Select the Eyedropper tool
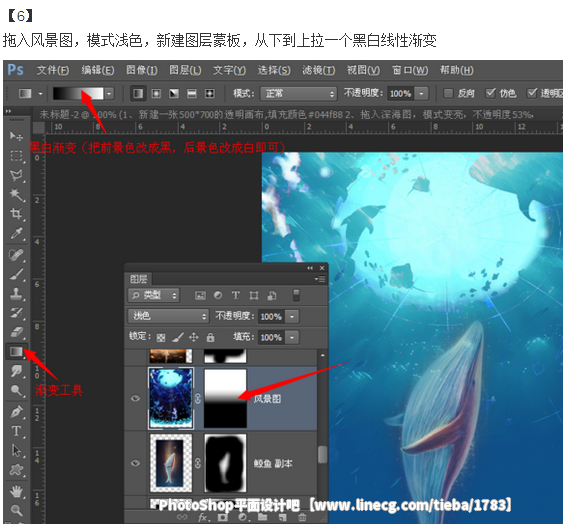567x524 pixels. click(x=16, y=233)
